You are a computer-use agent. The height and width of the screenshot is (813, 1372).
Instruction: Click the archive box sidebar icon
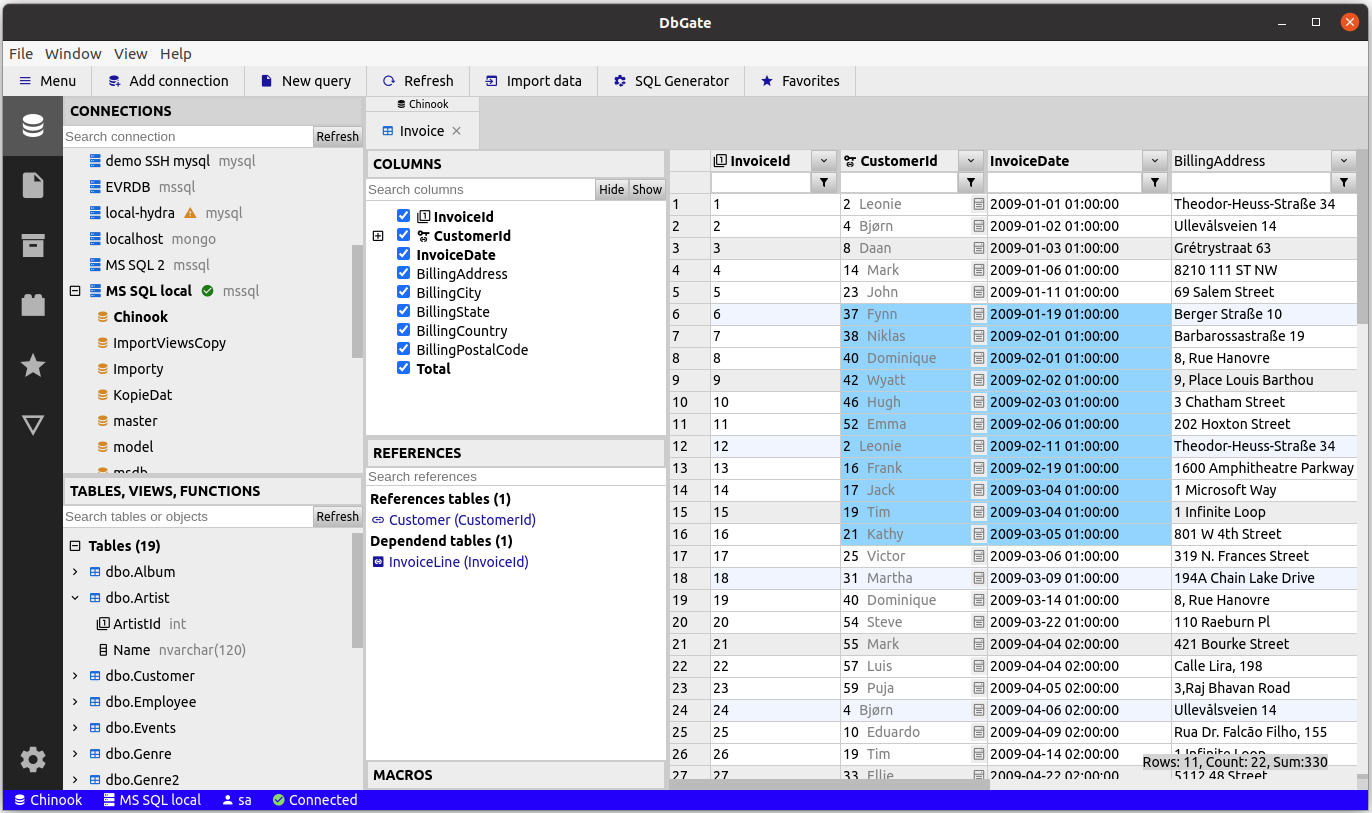33,245
